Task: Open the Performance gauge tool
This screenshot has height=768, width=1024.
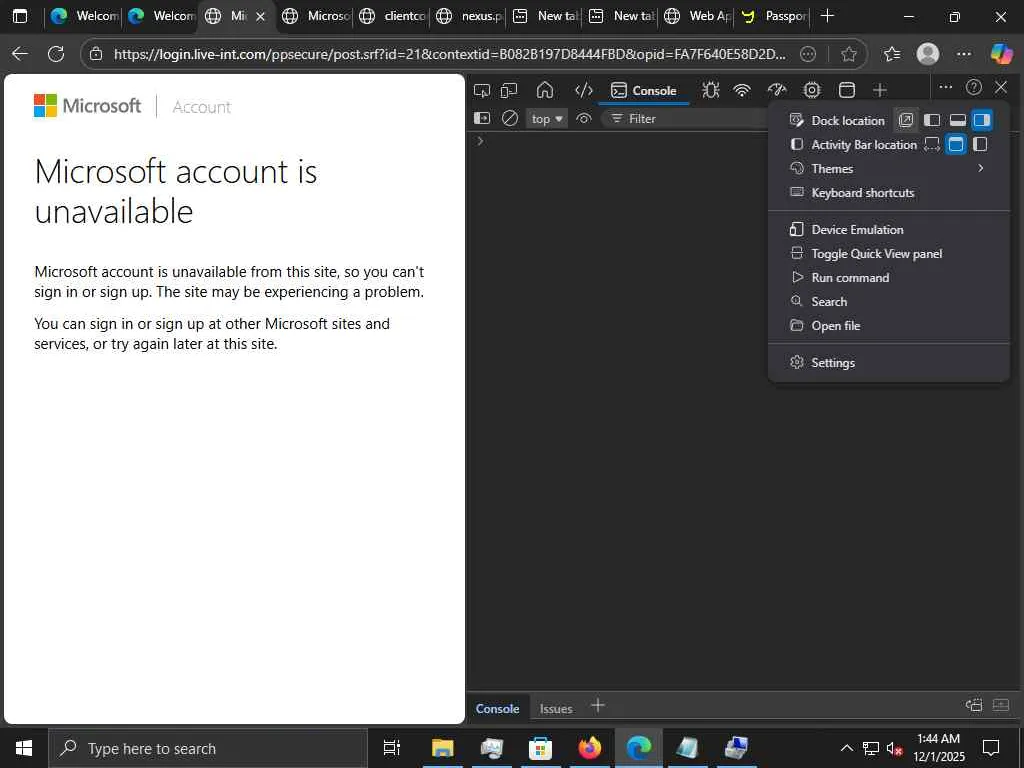Action: pos(776,90)
